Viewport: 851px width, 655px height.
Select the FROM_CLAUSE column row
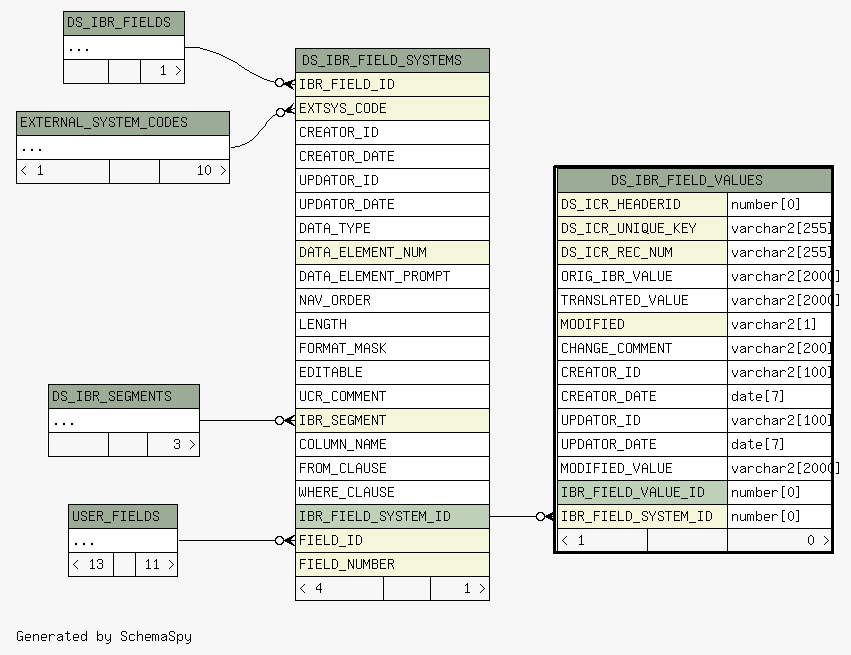(x=392, y=468)
